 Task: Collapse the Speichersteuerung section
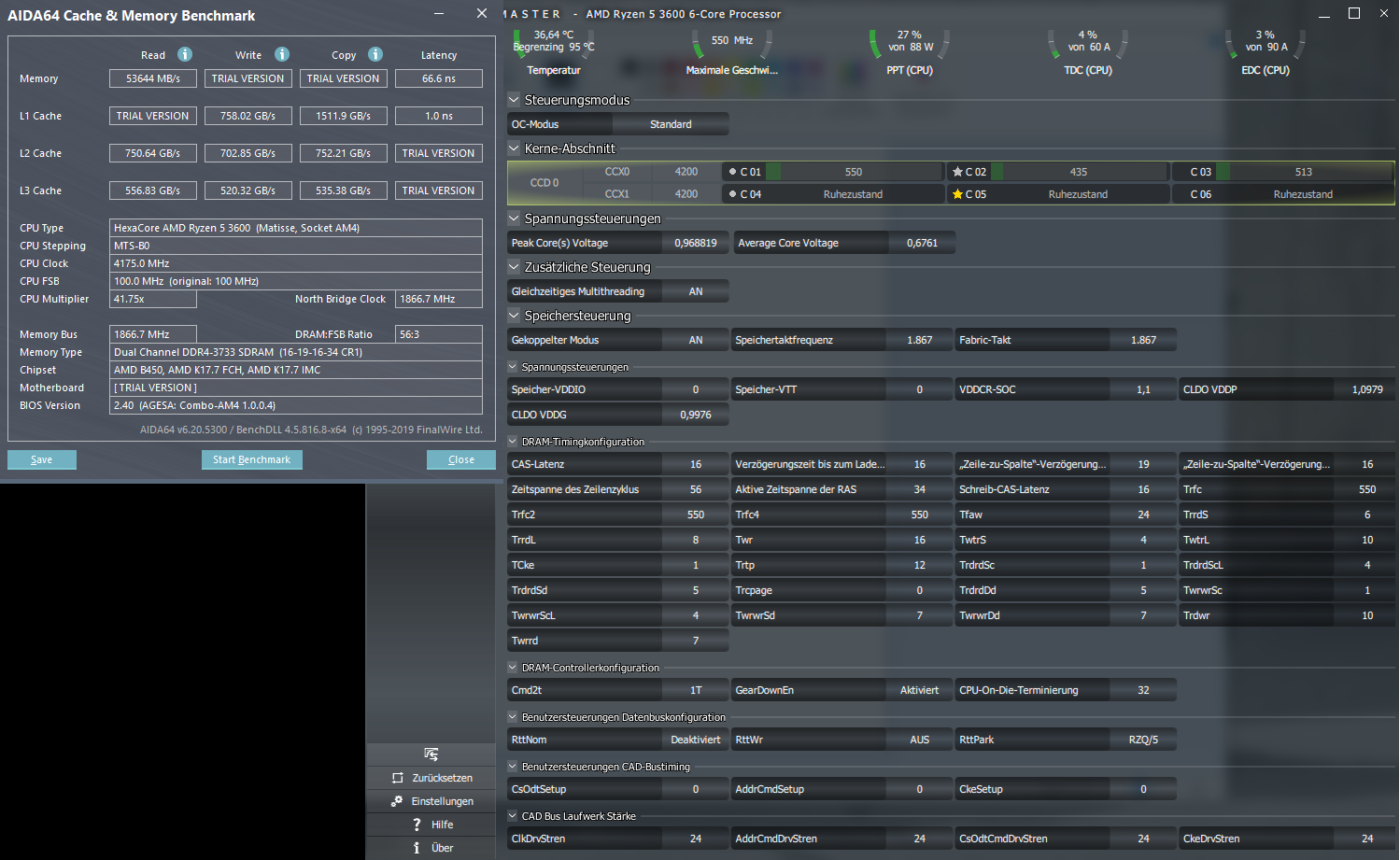(x=514, y=316)
